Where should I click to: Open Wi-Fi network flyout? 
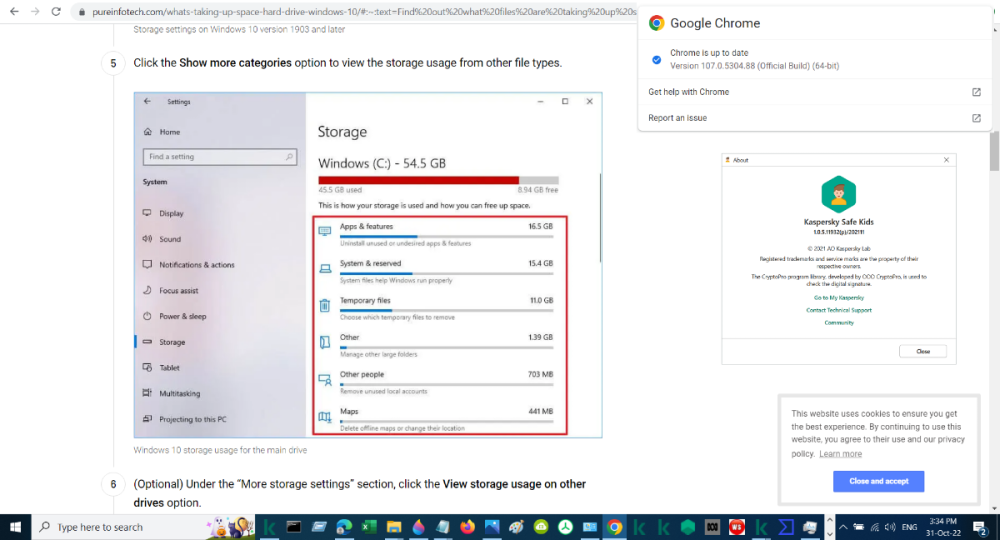click(x=875, y=527)
